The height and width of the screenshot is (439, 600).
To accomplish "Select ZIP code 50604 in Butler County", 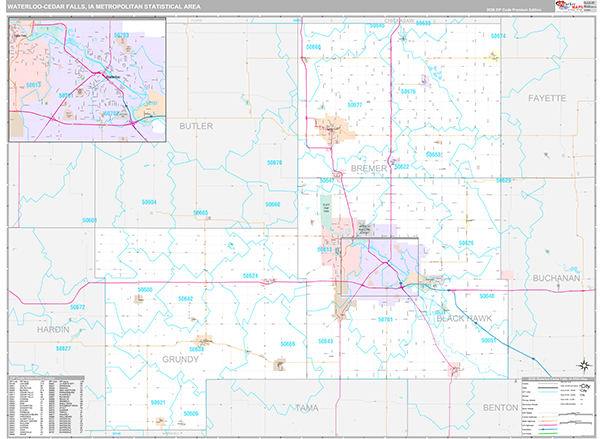I will tap(149, 203).
